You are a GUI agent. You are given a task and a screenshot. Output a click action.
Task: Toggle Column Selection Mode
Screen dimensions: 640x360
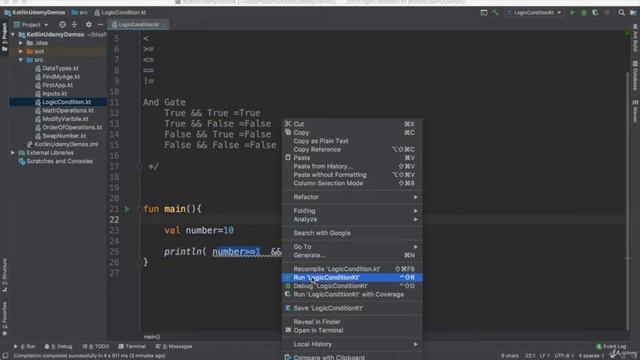pos(352,183)
